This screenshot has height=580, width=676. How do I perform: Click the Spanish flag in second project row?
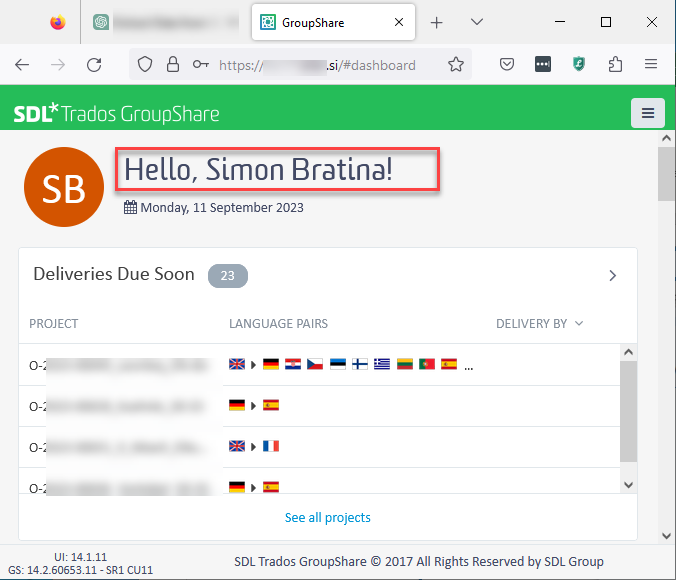[271, 405]
